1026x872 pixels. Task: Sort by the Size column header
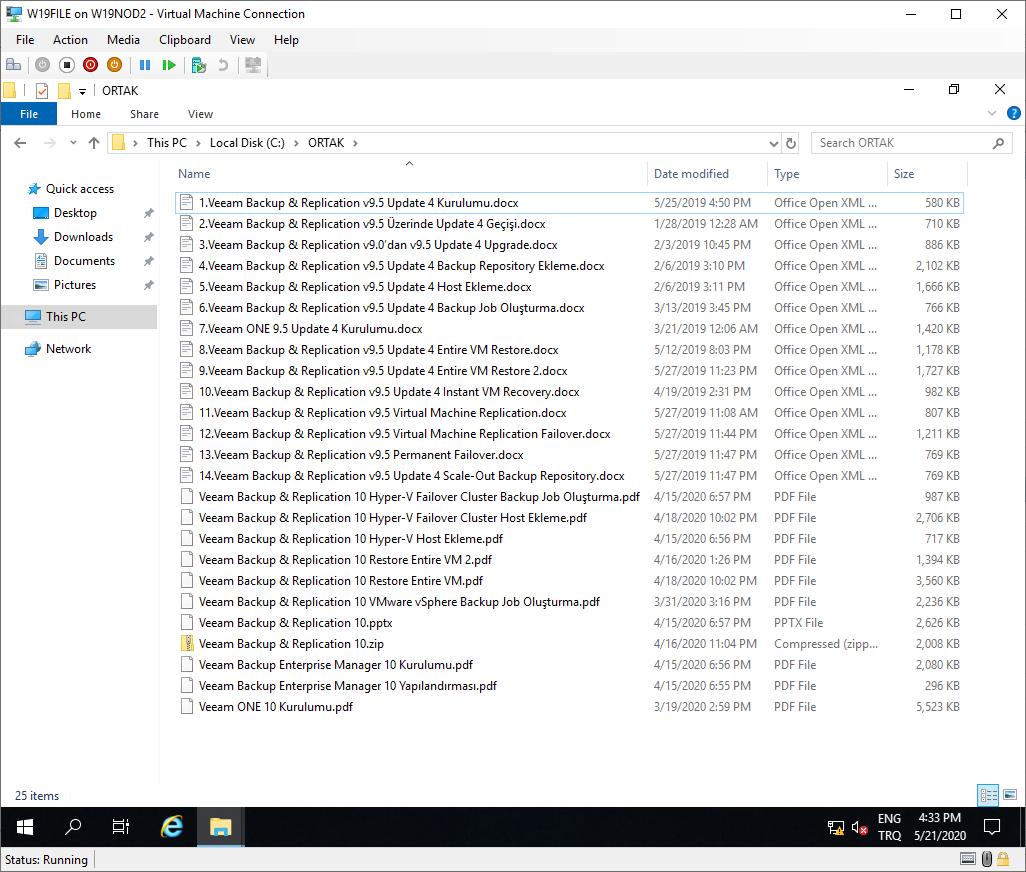tap(904, 174)
